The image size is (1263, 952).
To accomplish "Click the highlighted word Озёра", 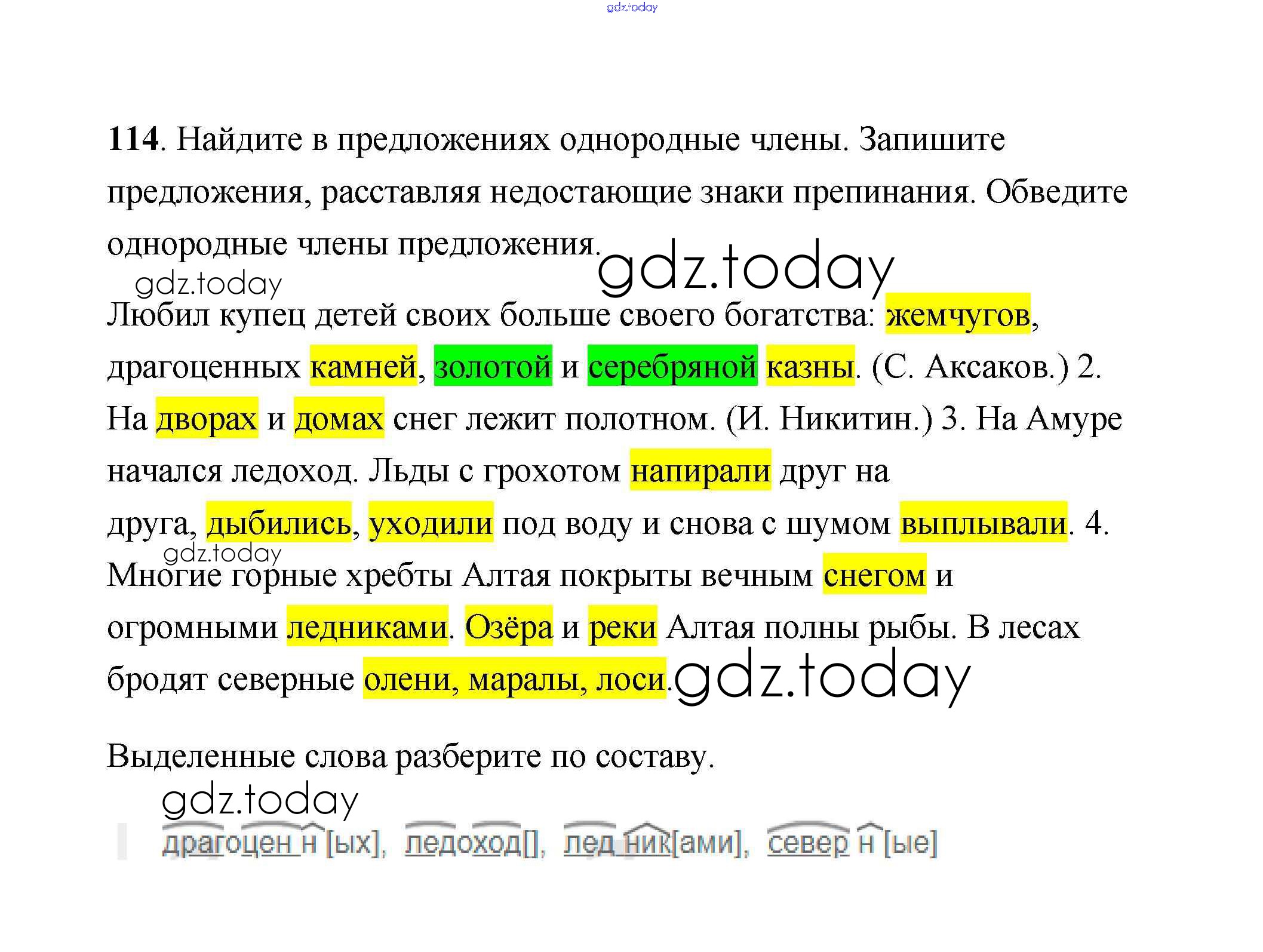I will [509, 627].
